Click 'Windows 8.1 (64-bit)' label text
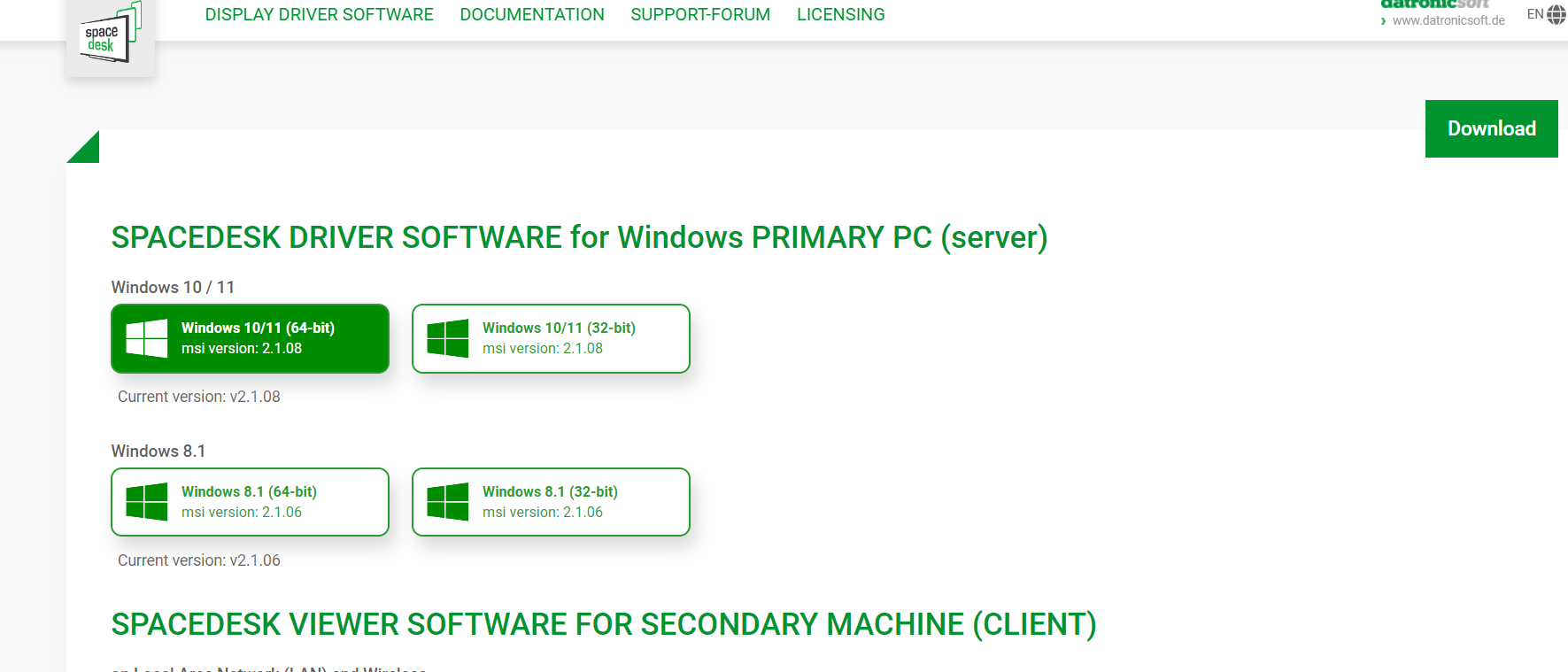Image resolution: width=1568 pixels, height=672 pixels. 249,491
